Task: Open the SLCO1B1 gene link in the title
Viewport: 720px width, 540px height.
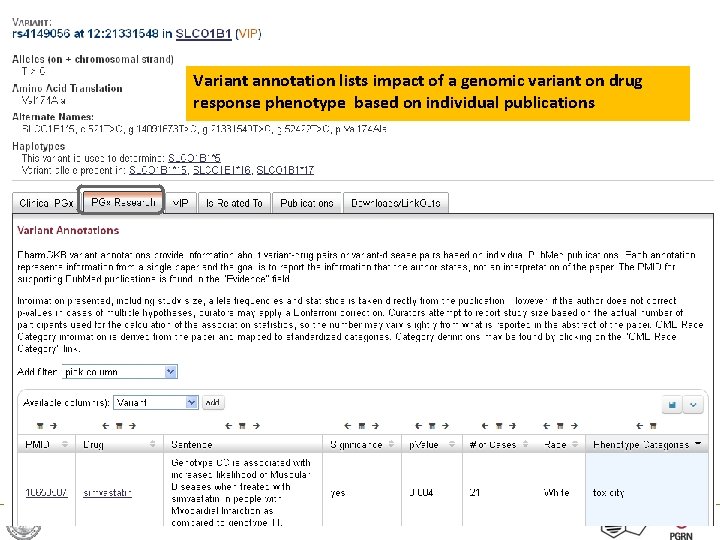Action: pos(203,34)
